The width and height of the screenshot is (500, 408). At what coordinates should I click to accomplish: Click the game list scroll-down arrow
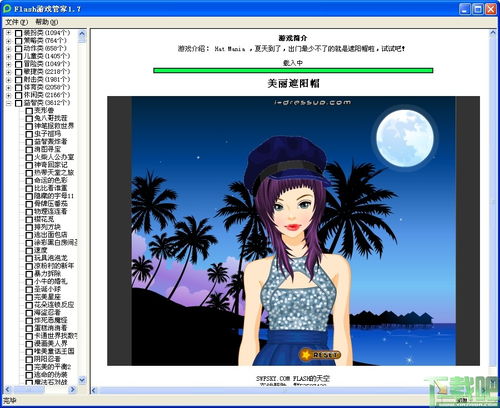pos(82,380)
